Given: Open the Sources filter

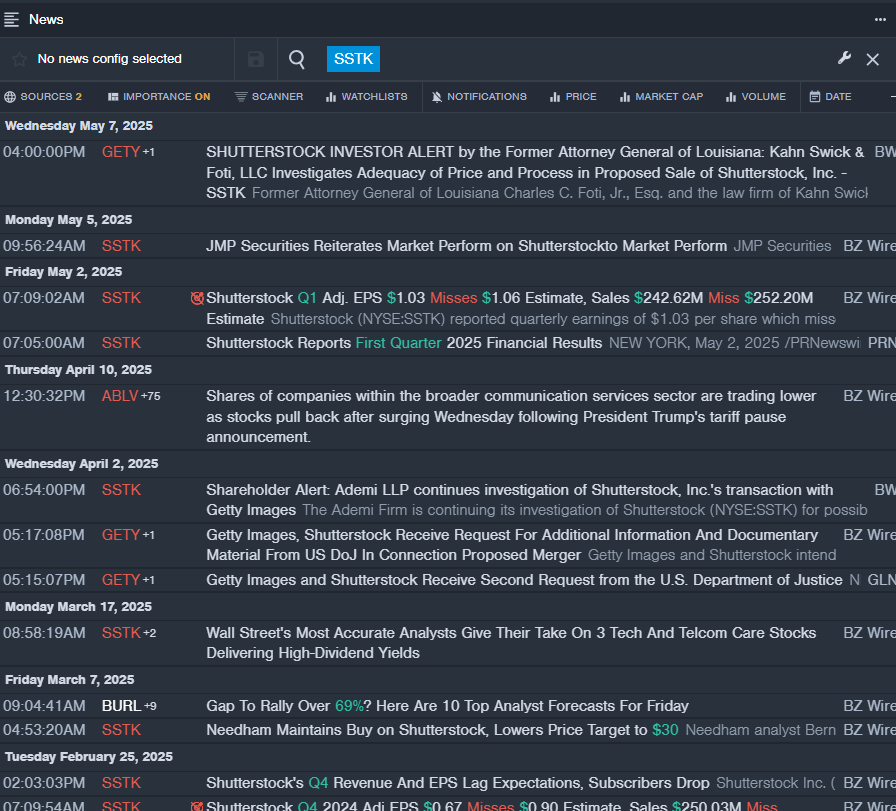Looking at the screenshot, I should pyautogui.click(x=43, y=97).
